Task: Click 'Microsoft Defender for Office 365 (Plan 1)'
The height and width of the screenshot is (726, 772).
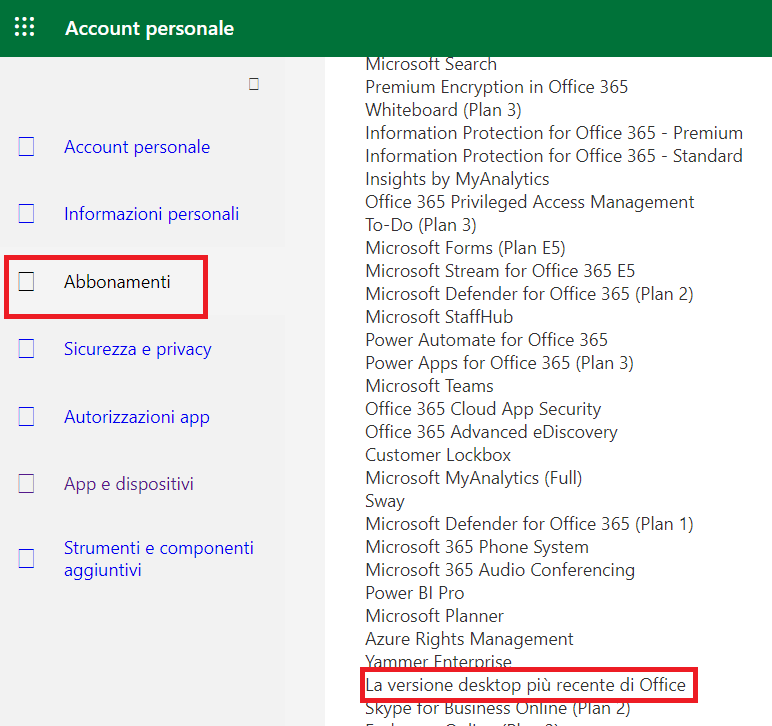Action: [x=529, y=524]
